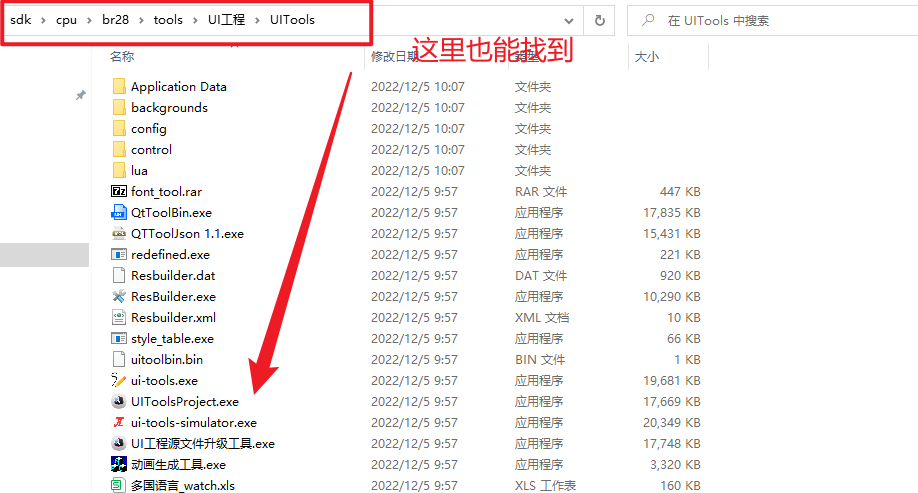Sort files by the 大小 column header
918x493 pixels.
[x=647, y=57]
